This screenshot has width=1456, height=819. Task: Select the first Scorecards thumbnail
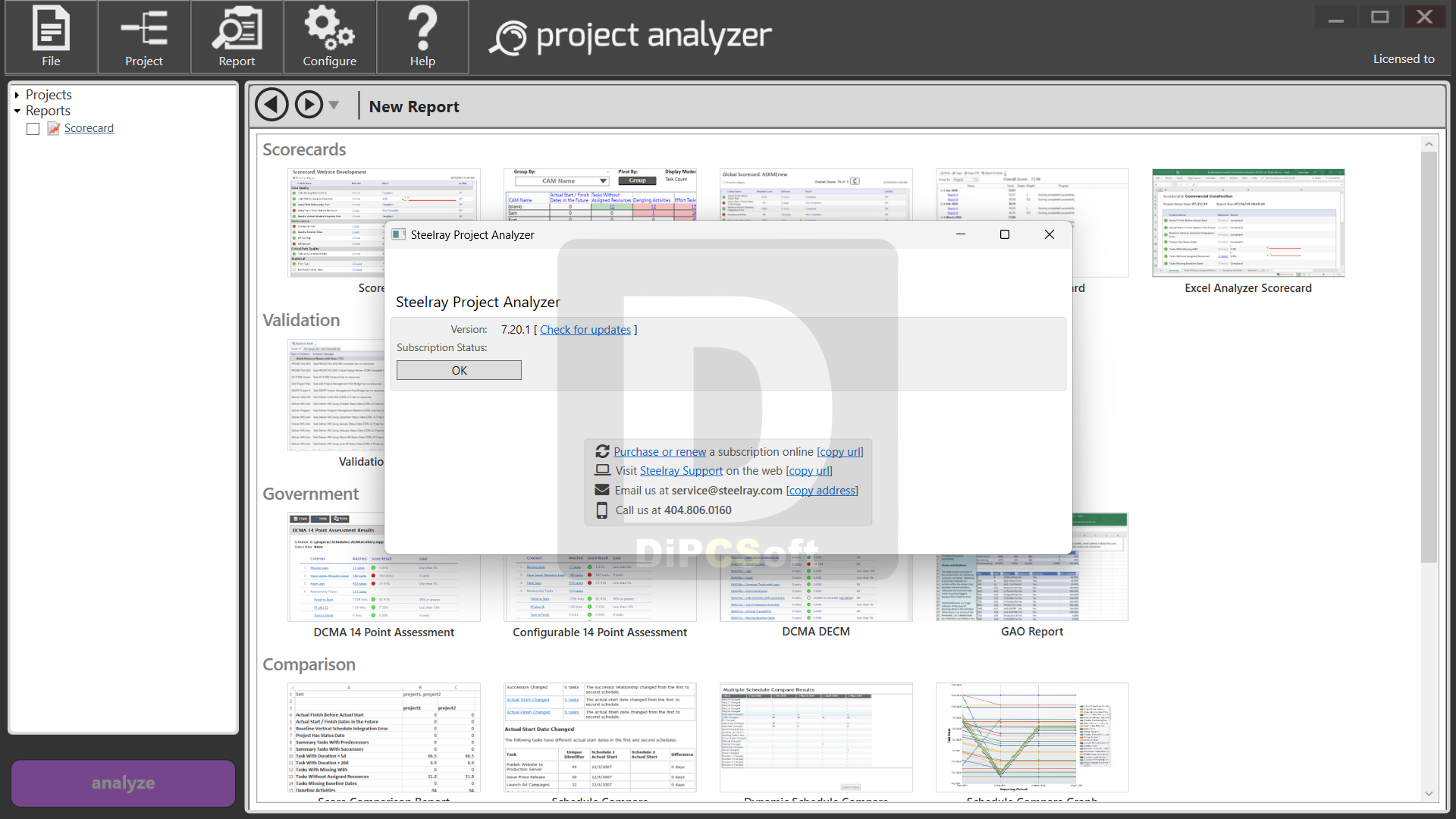coord(336,223)
